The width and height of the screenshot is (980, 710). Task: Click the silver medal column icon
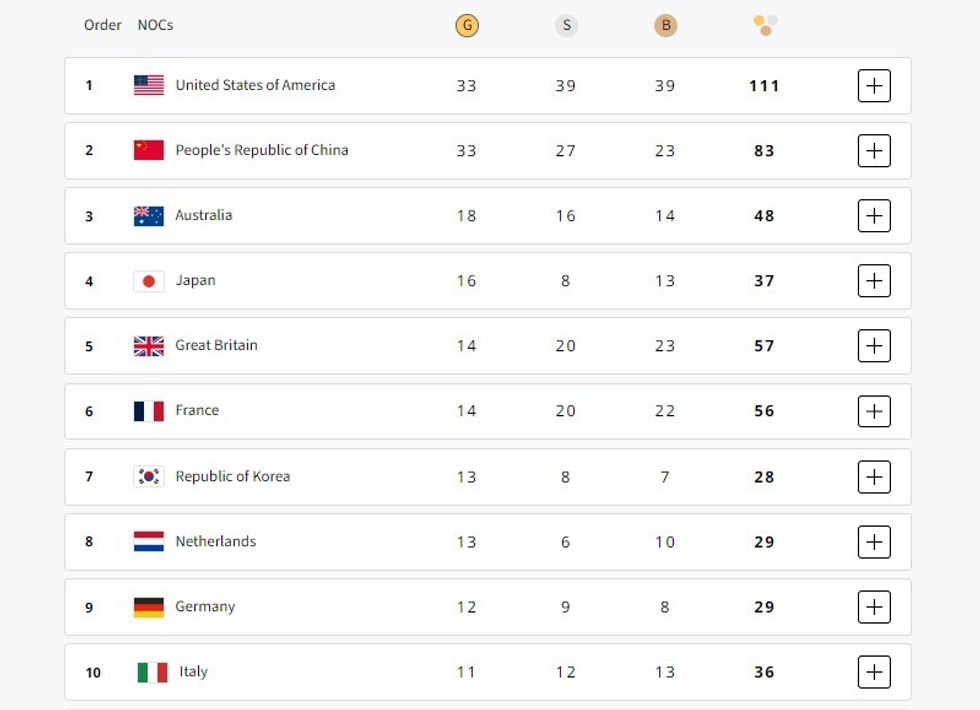click(566, 25)
